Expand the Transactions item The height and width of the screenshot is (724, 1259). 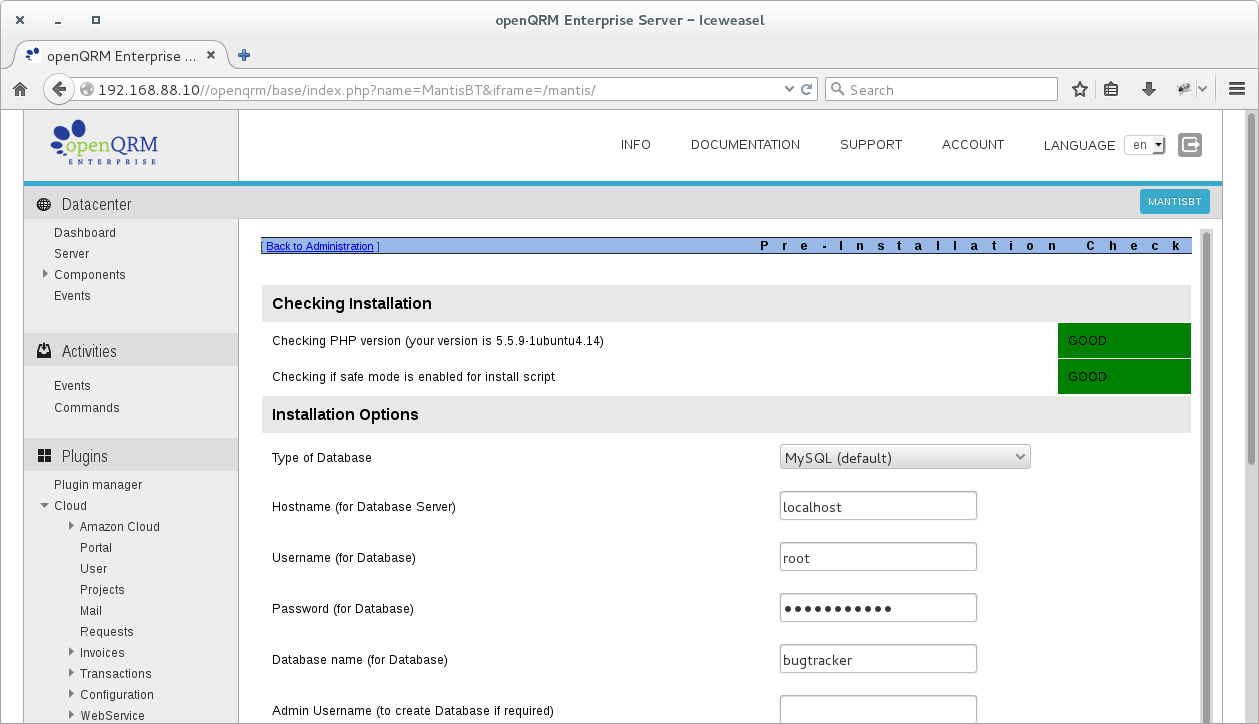coord(71,673)
